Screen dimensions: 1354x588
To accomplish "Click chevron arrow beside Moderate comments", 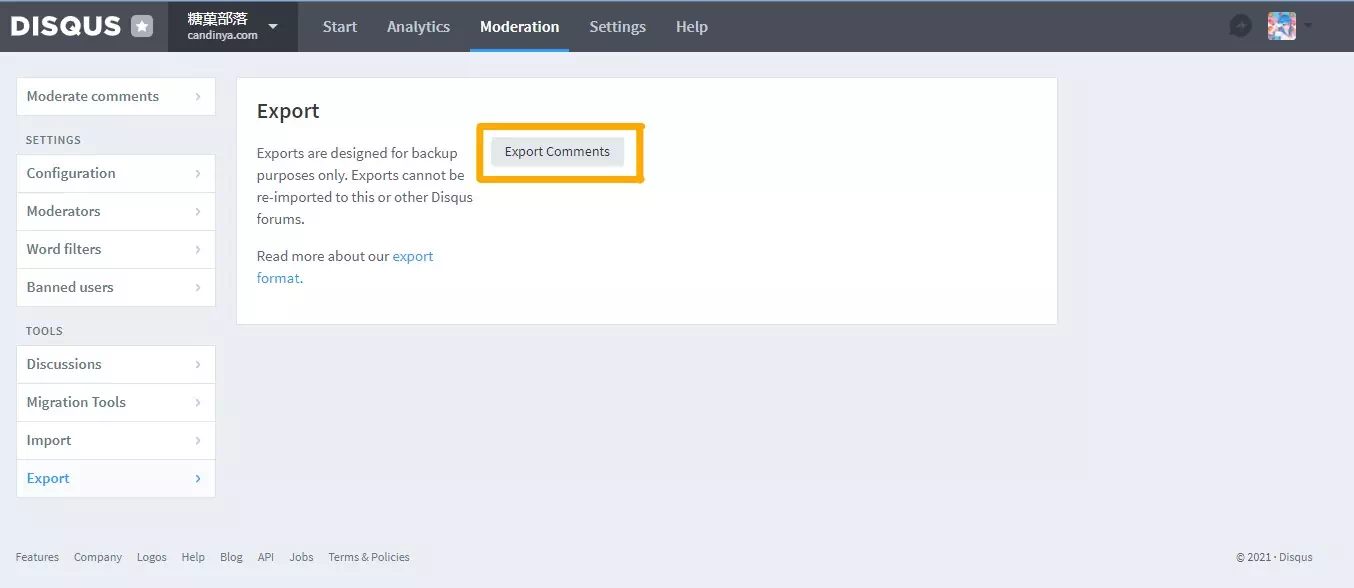I will click(198, 96).
